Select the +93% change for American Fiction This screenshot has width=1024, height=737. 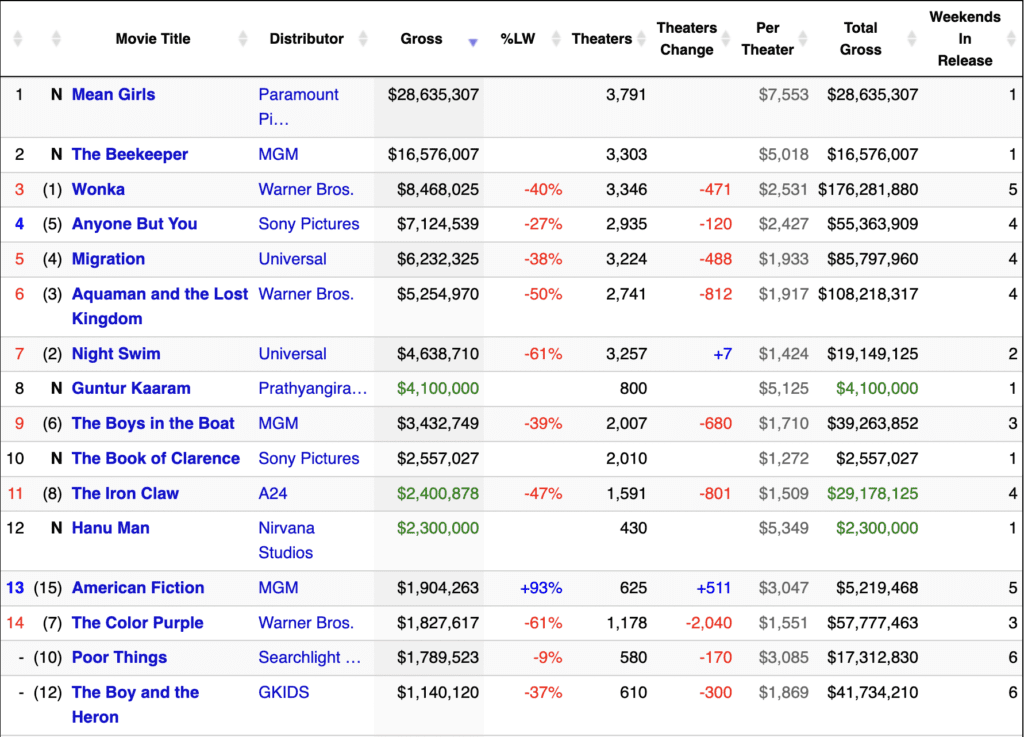(x=541, y=588)
